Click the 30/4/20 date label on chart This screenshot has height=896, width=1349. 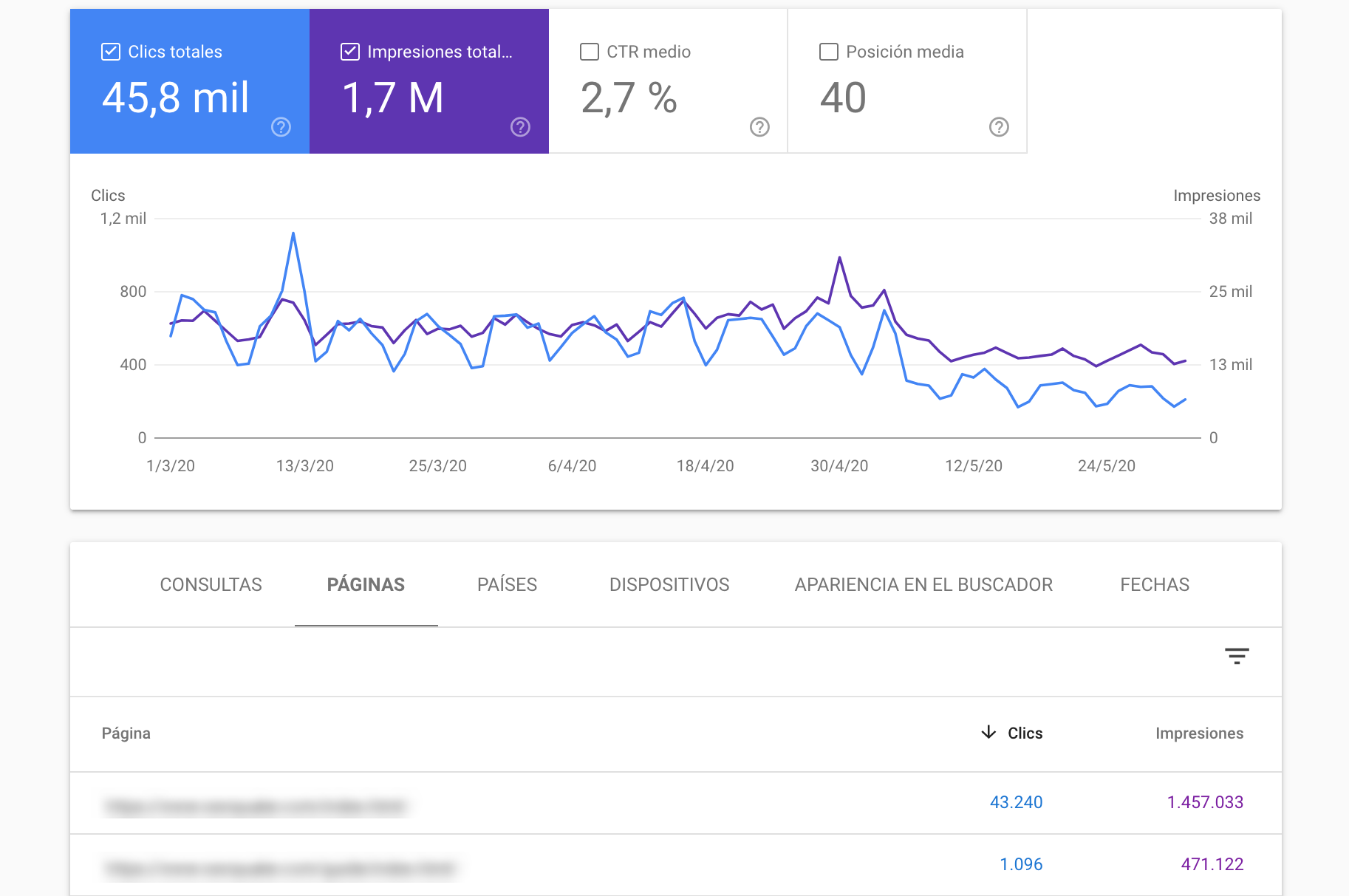pyautogui.click(x=839, y=466)
